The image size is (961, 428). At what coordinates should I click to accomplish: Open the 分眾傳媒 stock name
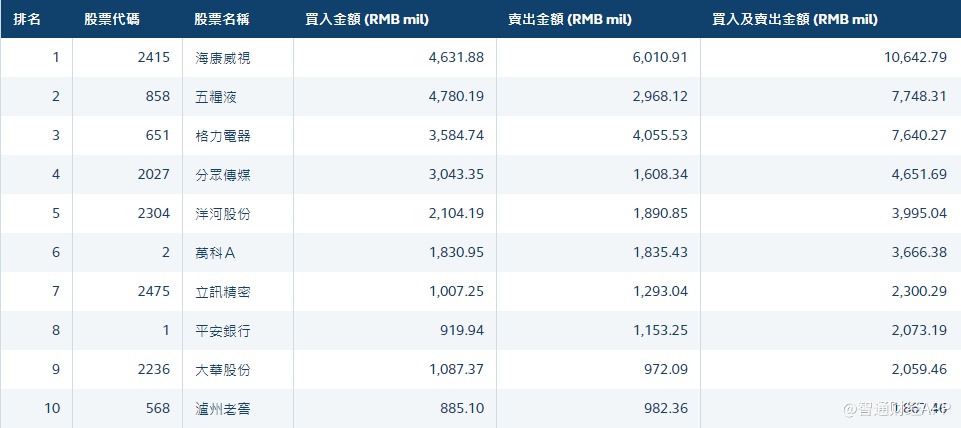[x=223, y=175]
